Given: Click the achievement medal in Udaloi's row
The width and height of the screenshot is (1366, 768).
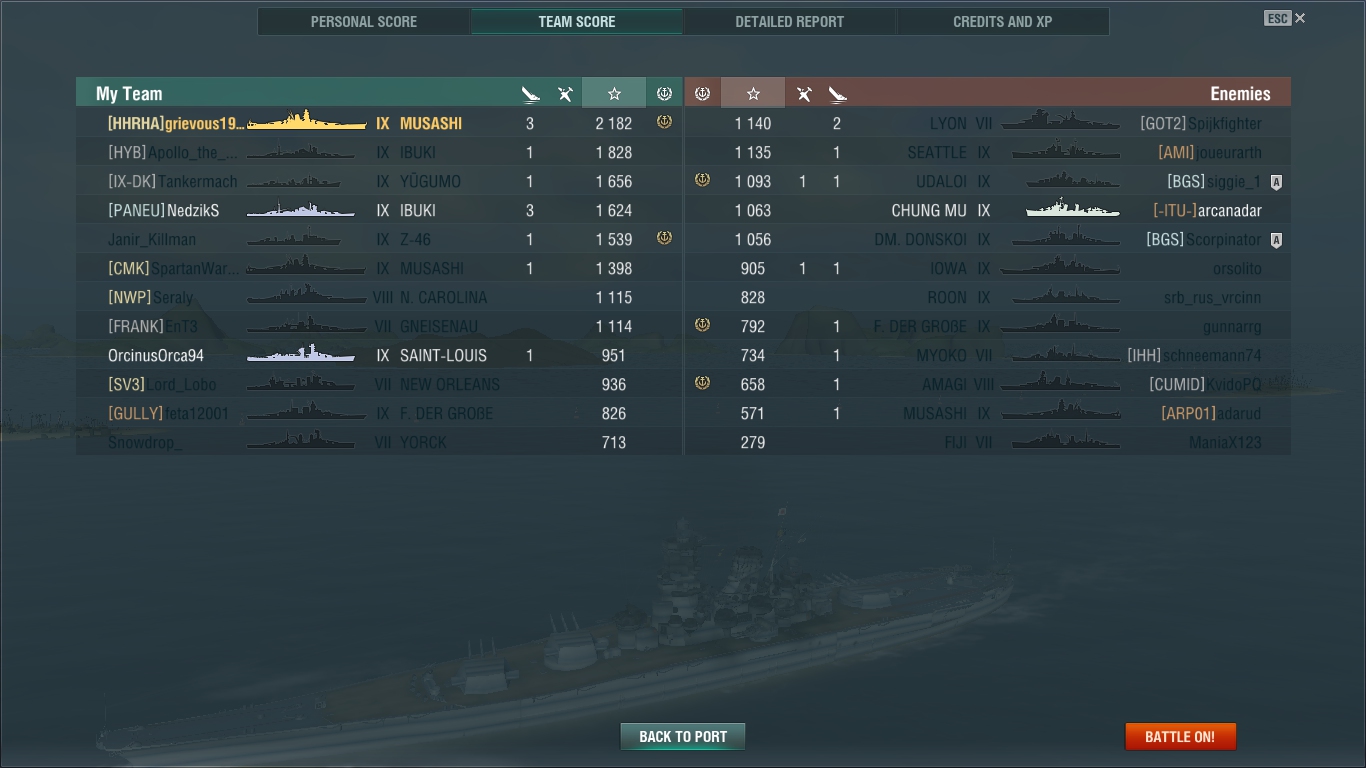Looking at the screenshot, I should click(x=702, y=180).
